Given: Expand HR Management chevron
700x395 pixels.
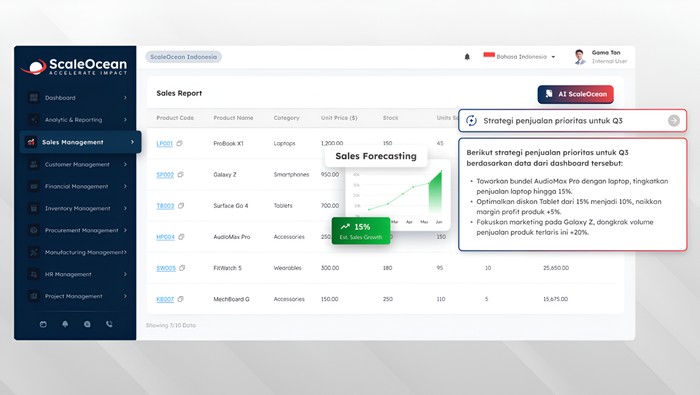Looking at the screenshot, I should 125,274.
